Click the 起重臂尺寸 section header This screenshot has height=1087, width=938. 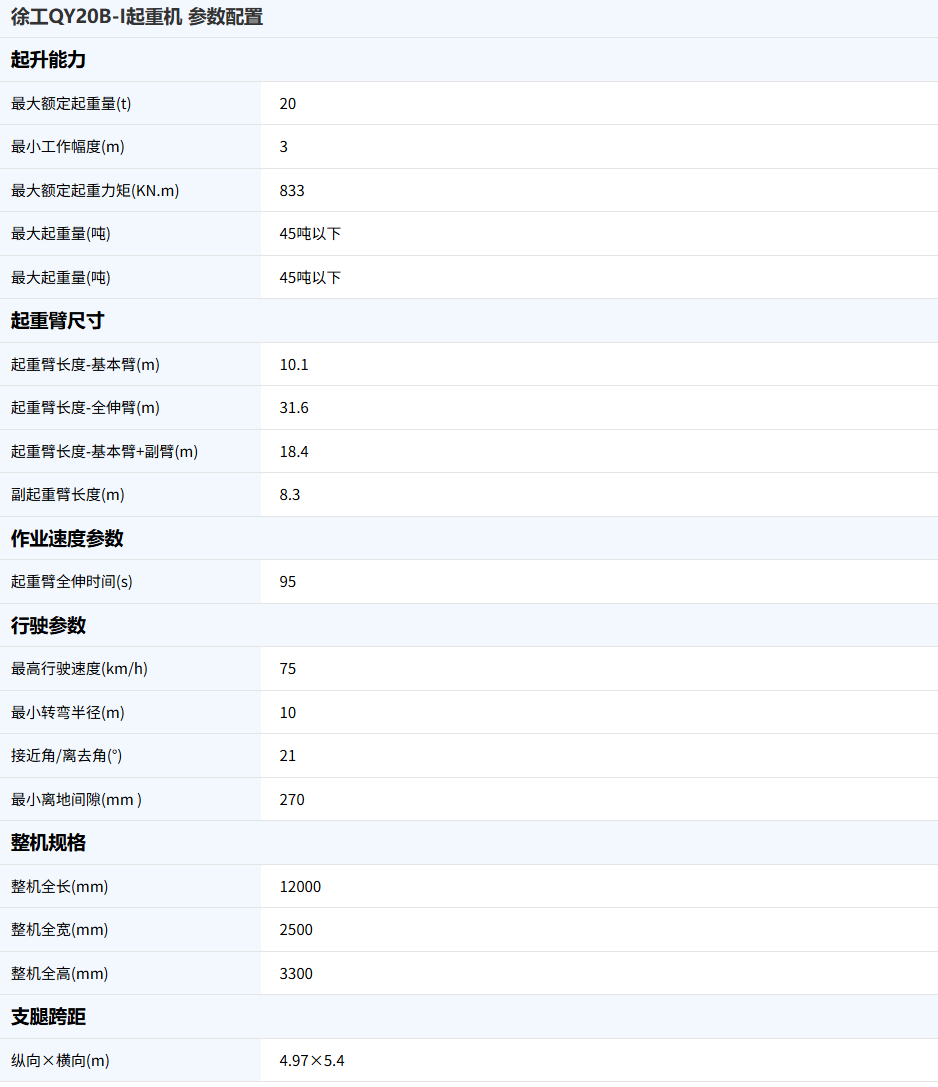click(x=58, y=321)
